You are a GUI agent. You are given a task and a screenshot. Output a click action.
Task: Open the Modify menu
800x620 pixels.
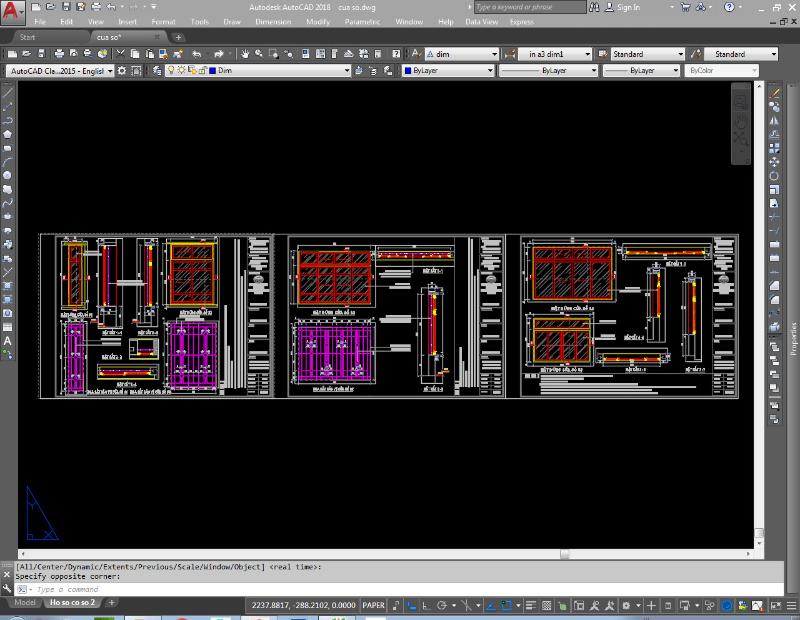318,22
